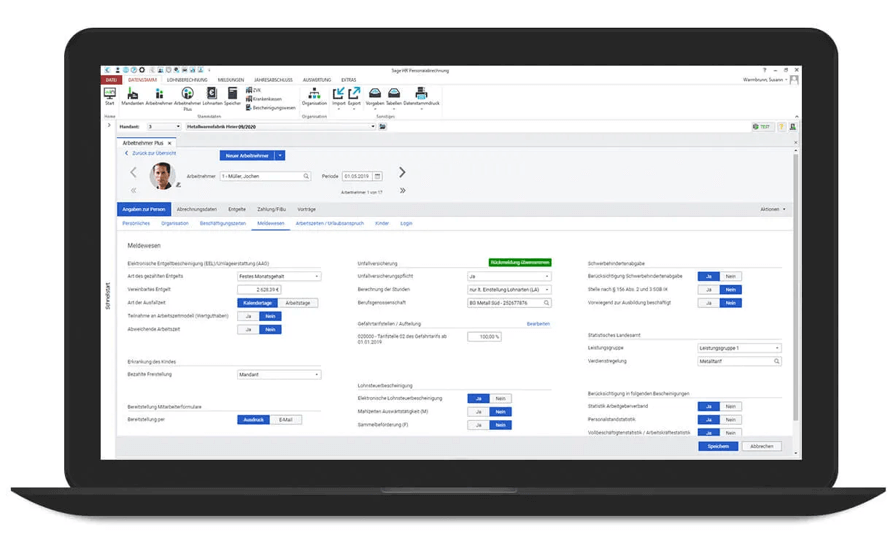The height and width of the screenshot is (540, 896).
Task: Click the employee profile photo
Action: coord(162,176)
